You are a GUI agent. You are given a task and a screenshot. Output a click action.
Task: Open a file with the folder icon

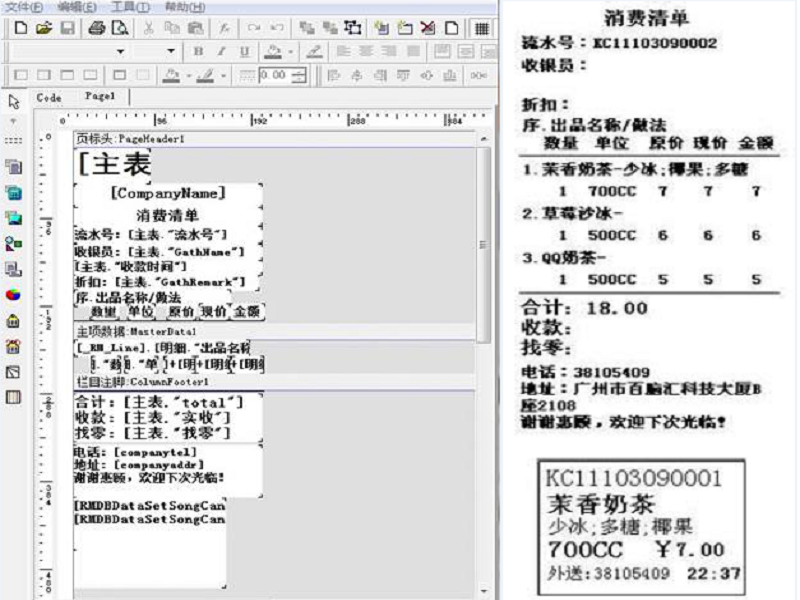point(42,28)
